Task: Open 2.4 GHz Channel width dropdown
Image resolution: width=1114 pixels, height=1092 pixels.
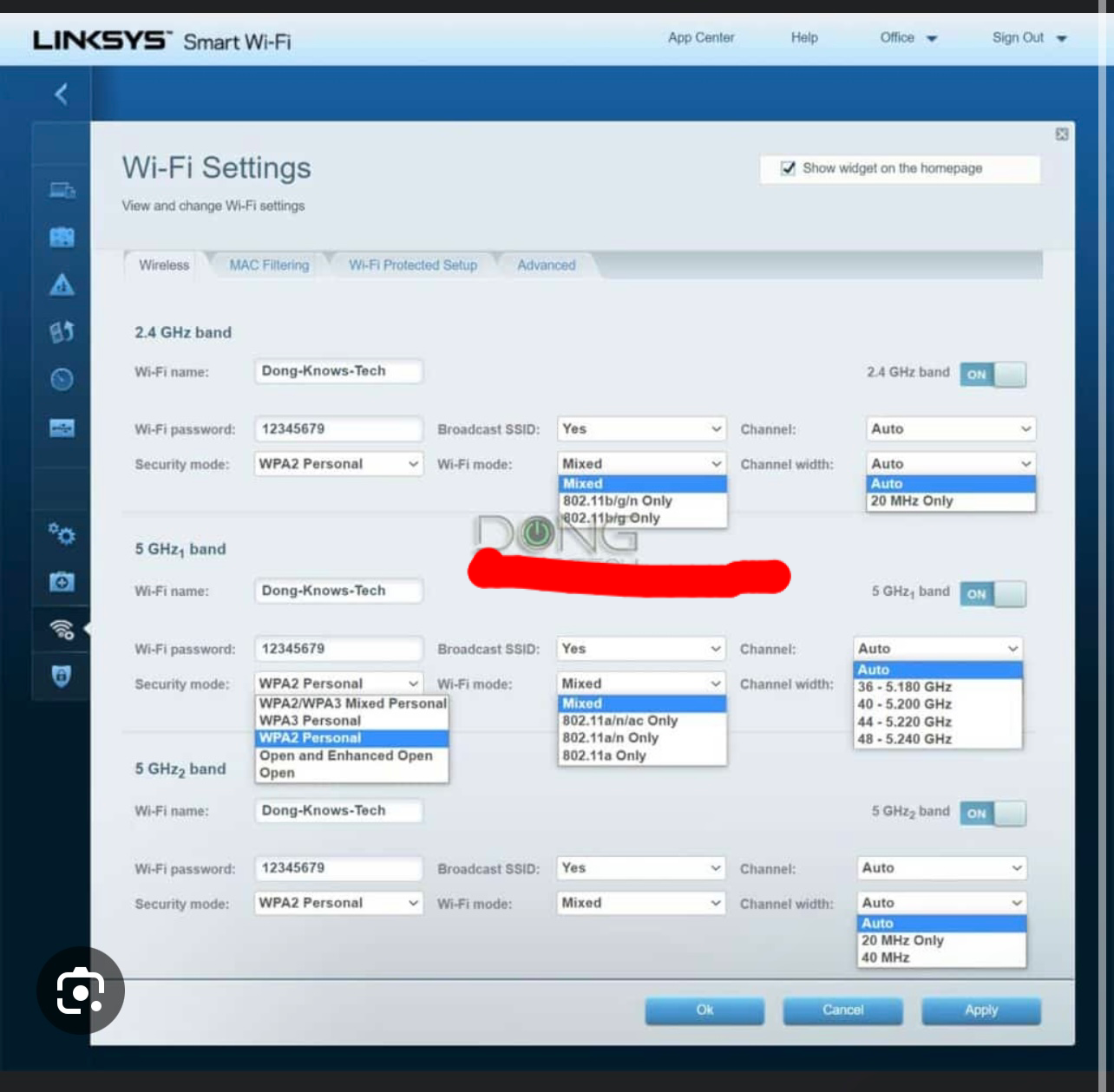Action: point(951,464)
